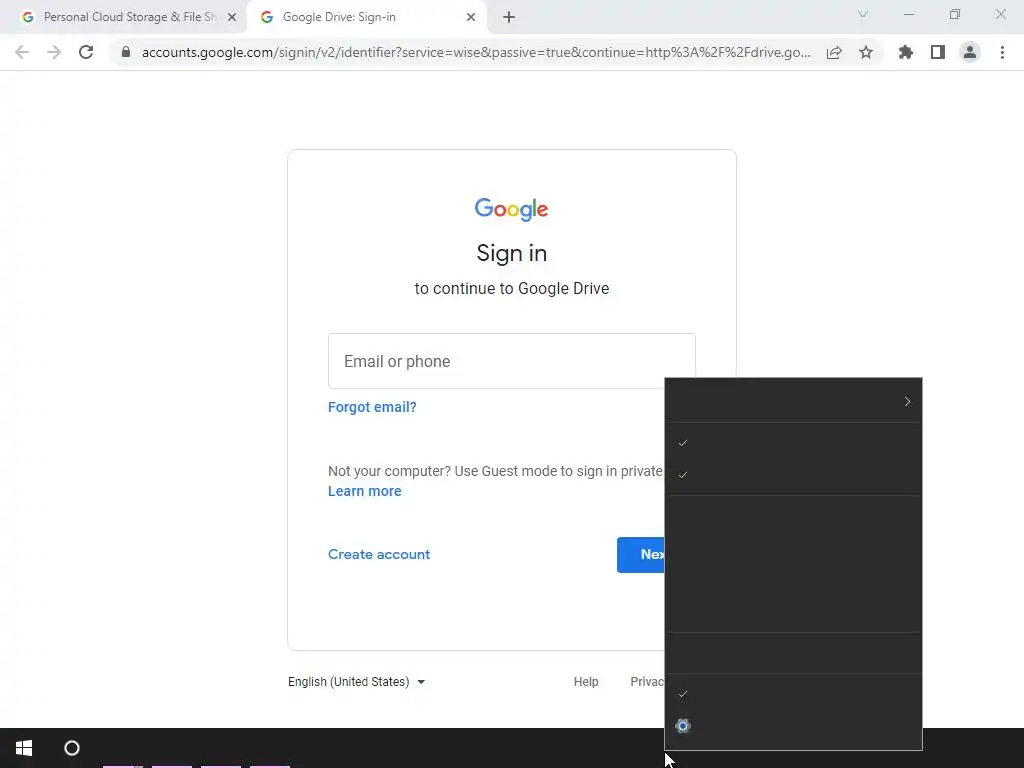
Task: Bookmark this tab with star icon
Action: [866, 52]
